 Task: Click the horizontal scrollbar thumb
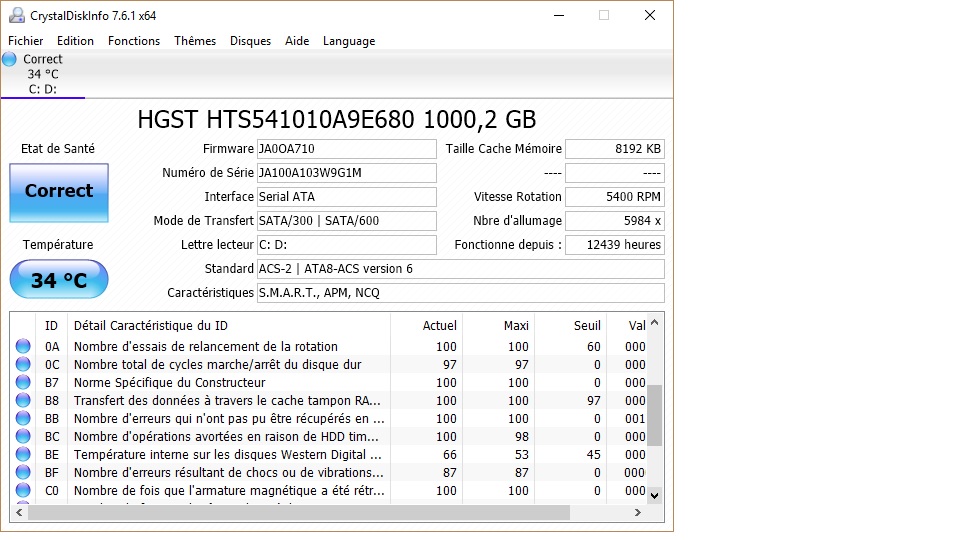coord(299,512)
